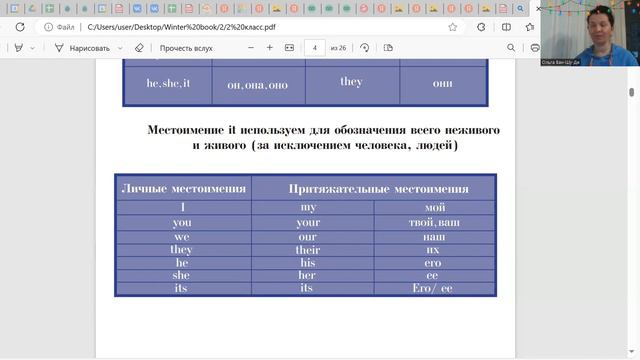Viewport: 640px width, 360px height.
Task: Toggle fit to width page view
Action: click(x=289, y=48)
